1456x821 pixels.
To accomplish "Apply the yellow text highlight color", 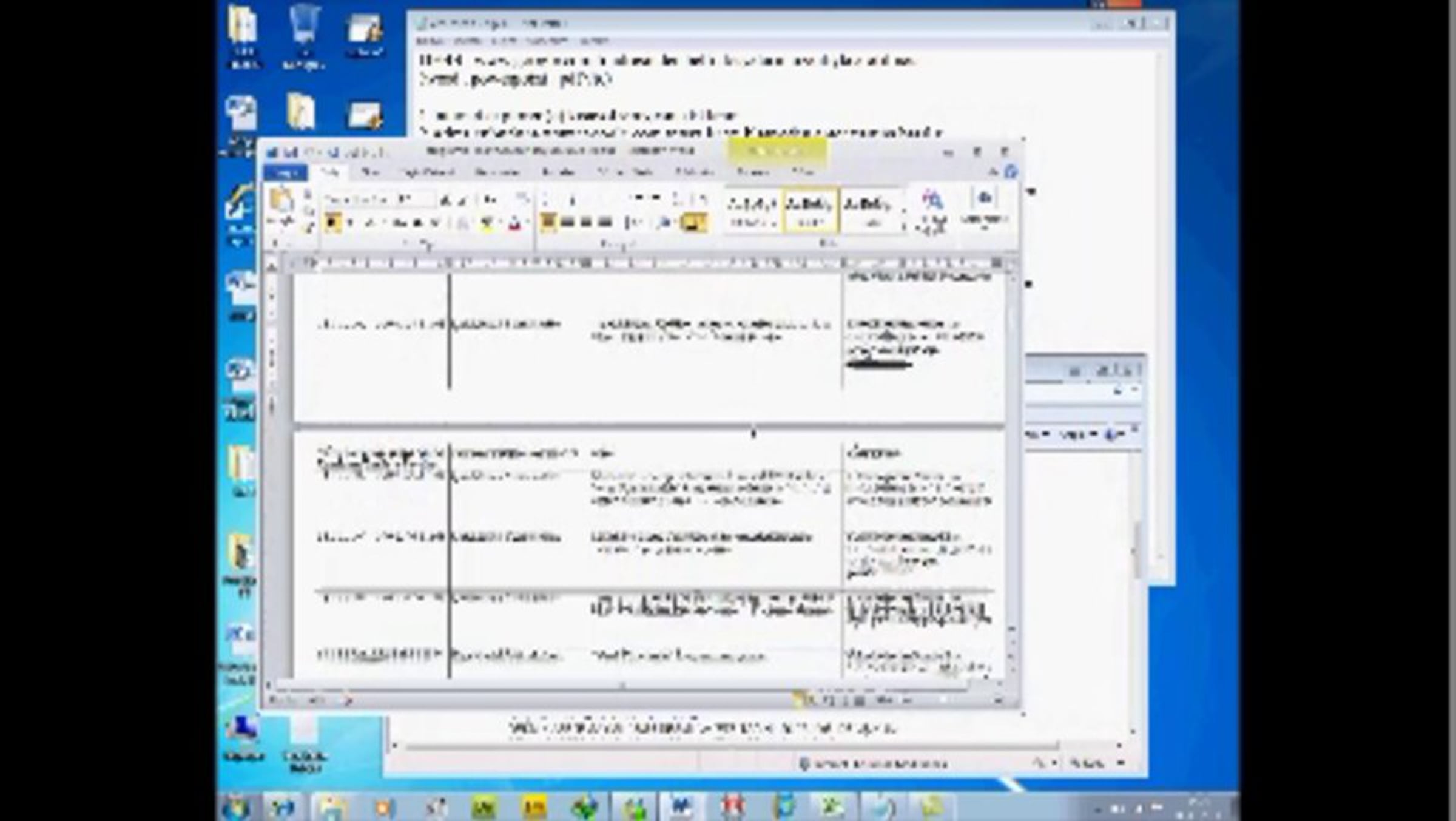I will coord(487,223).
